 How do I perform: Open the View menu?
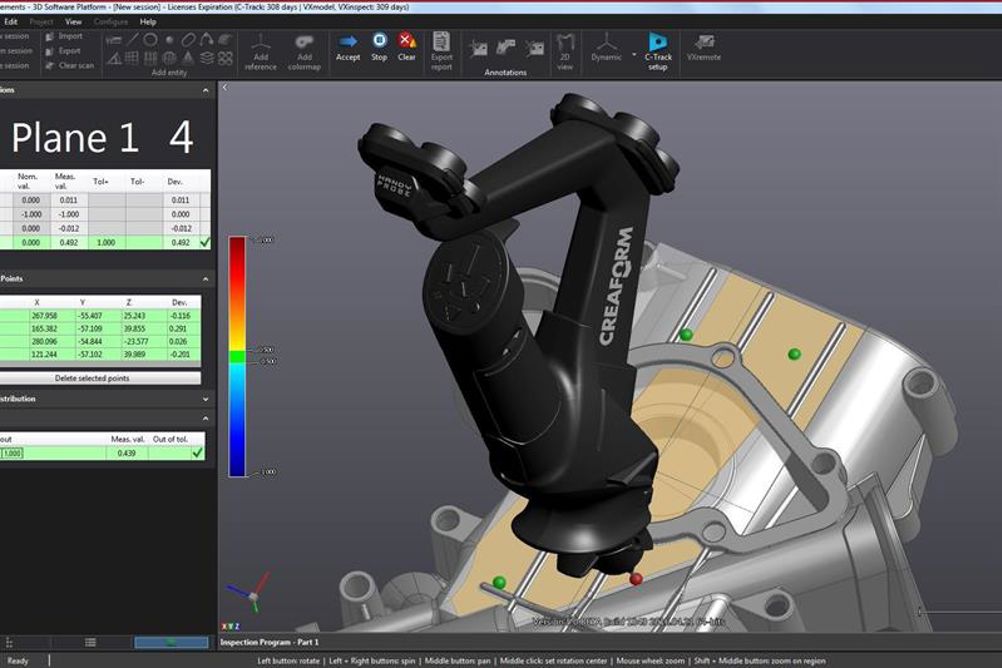[x=73, y=21]
